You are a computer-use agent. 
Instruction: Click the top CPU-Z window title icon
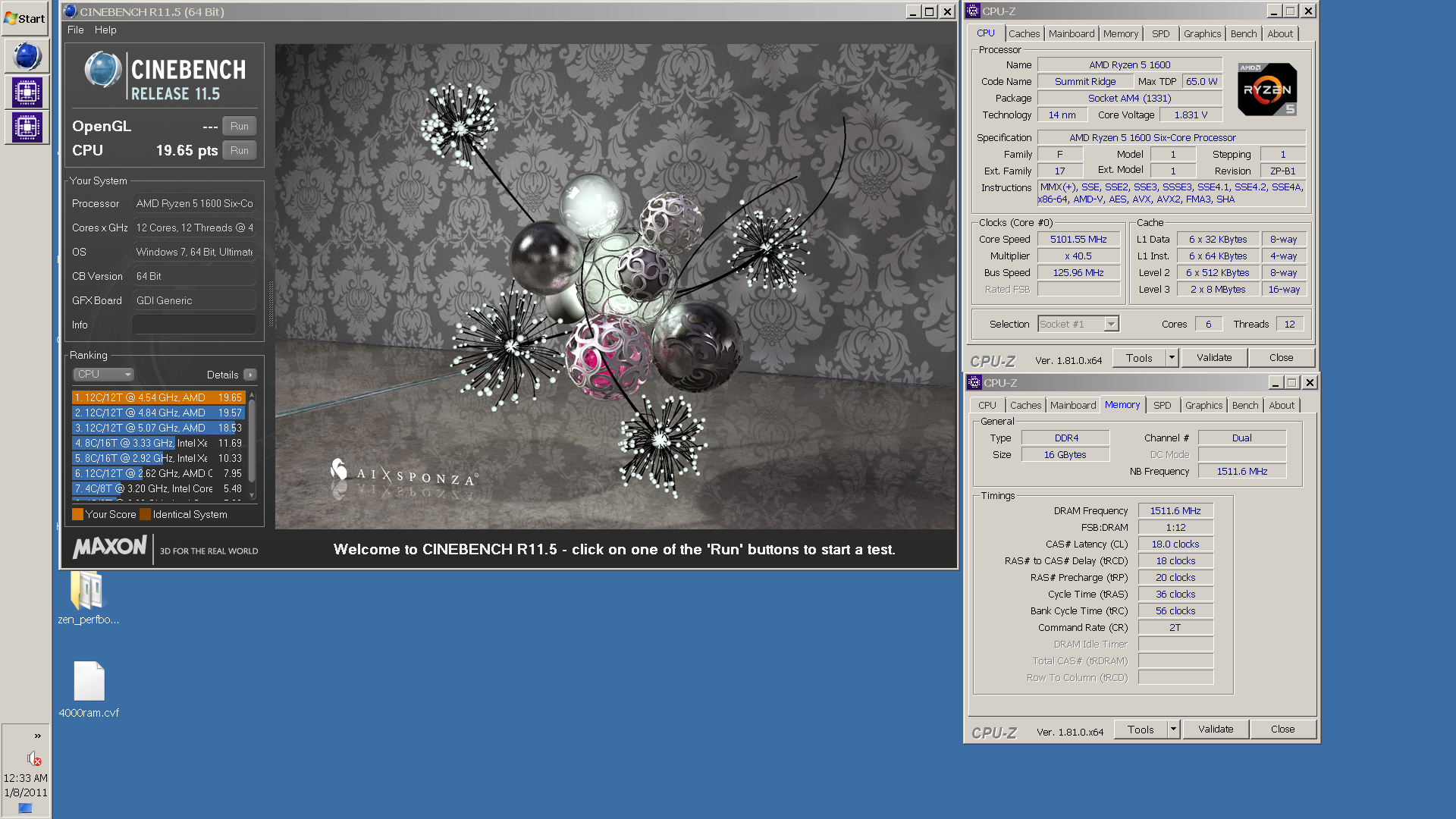[973, 11]
